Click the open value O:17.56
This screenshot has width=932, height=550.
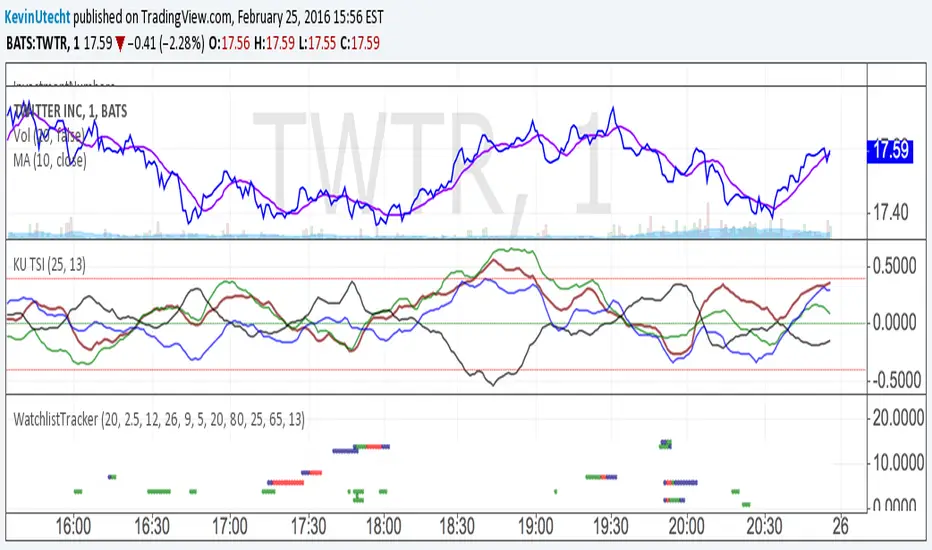tap(229, 43)
